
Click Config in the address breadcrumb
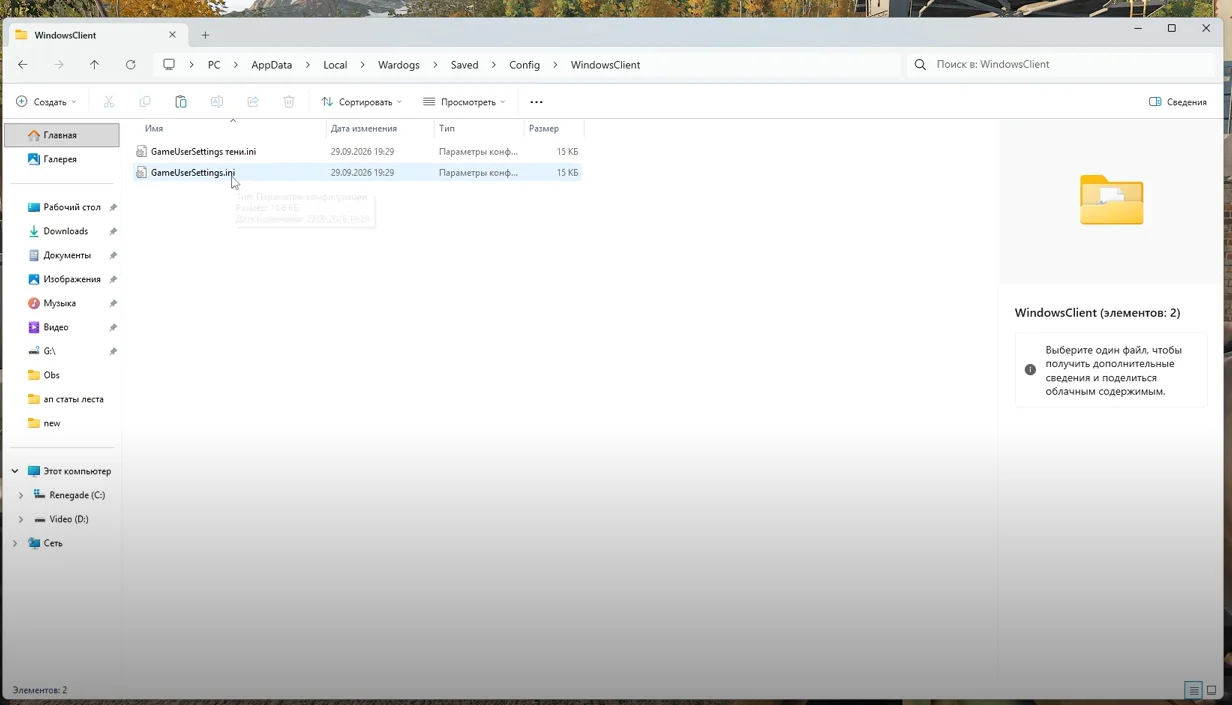coord(524,65)
